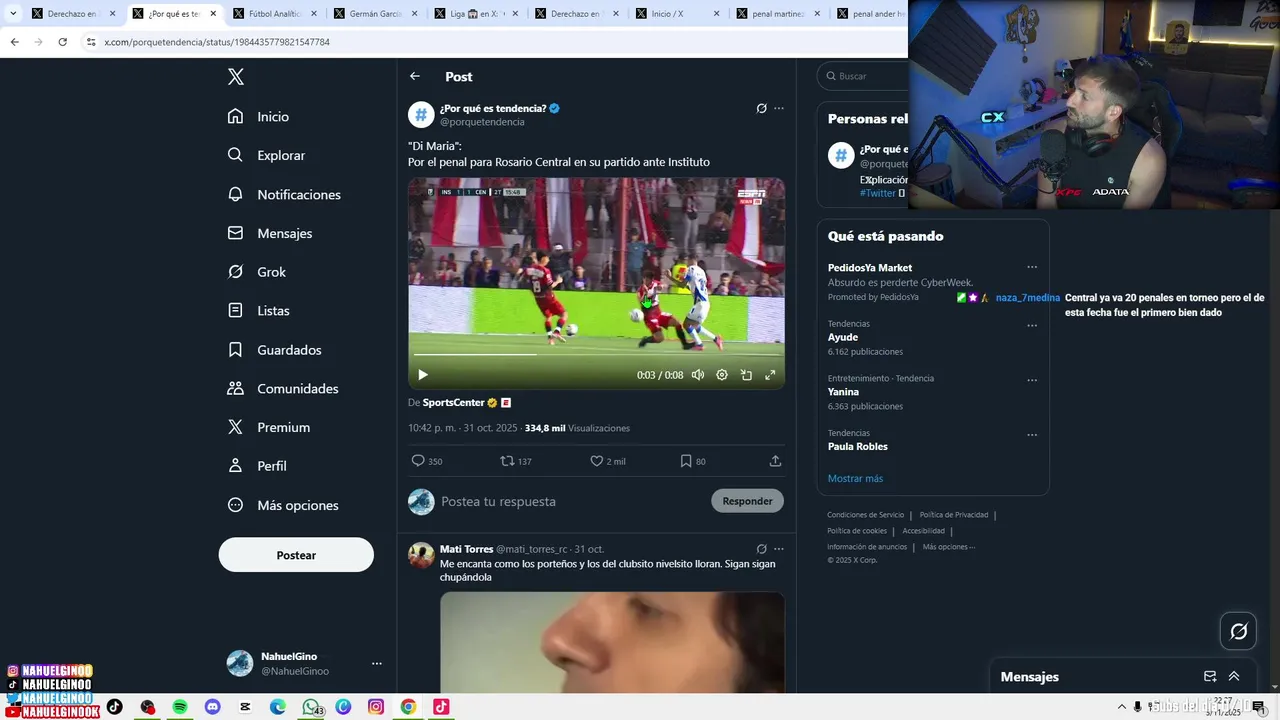
Task: Open the SportsCenter source link
Action: pos(453,402)
